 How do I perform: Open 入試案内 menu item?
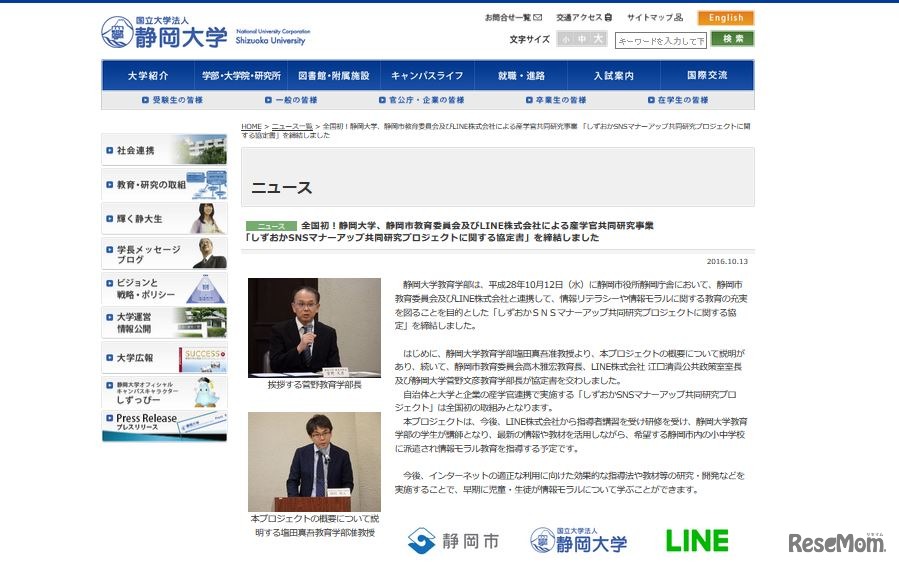pos(613,75)
